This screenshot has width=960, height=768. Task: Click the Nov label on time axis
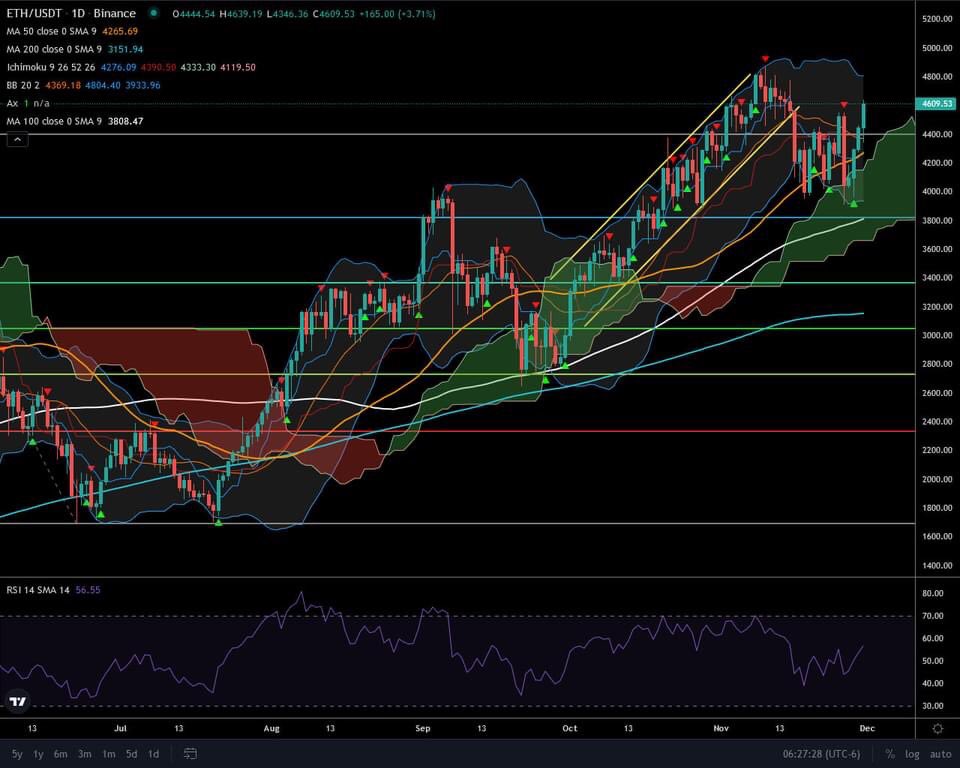coord(721,728)
